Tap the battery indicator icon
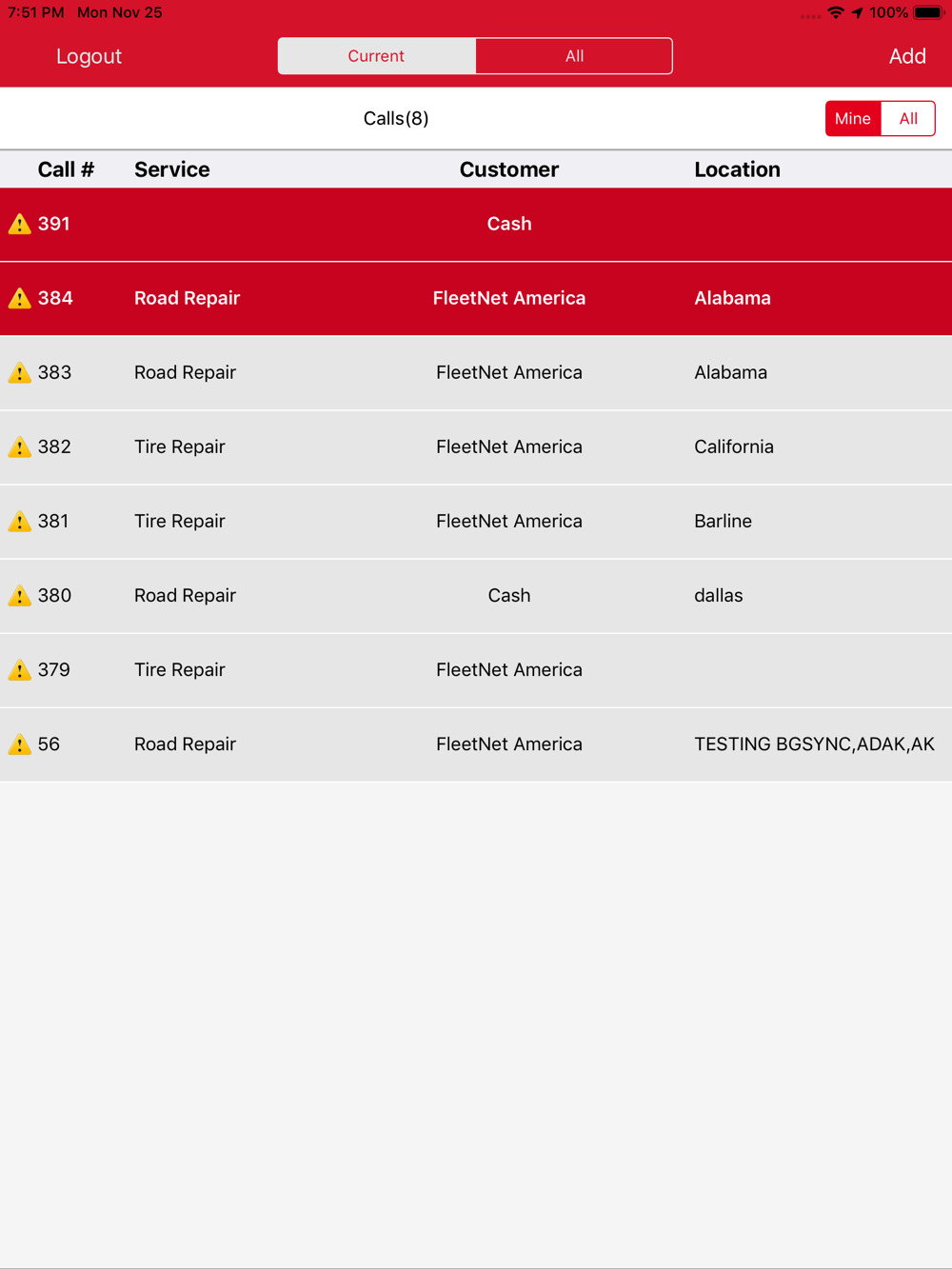The height and width of the screenshot is (1269, 952). click(928, 12)
